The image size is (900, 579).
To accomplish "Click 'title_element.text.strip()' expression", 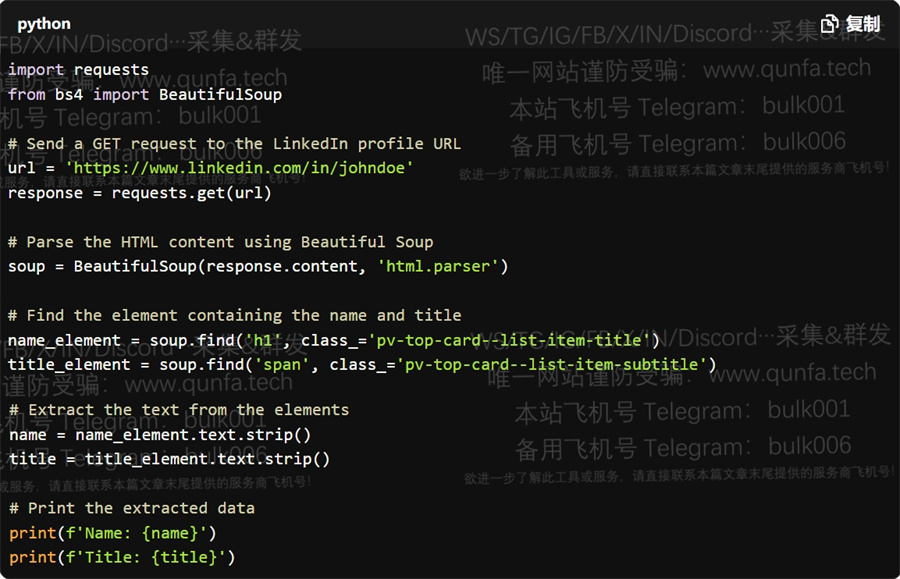I will [x=207, y=458].
